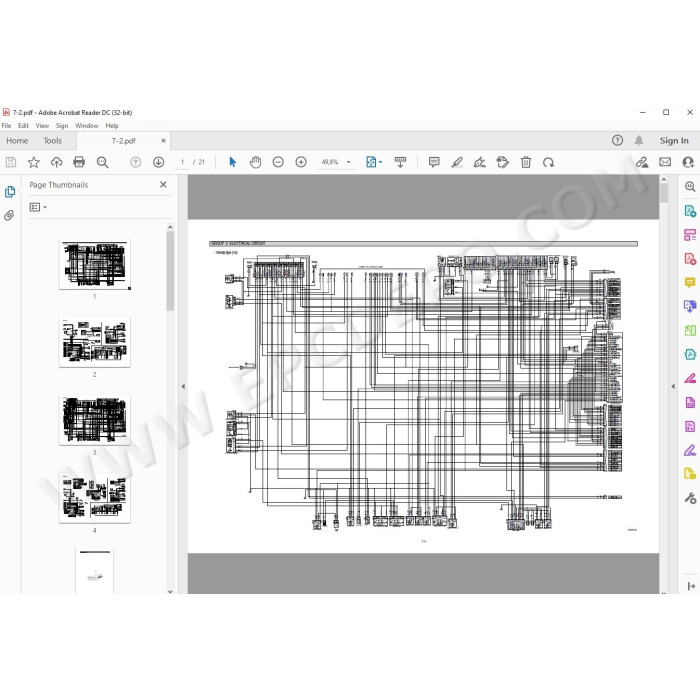Select page 4 thumbnail
The height and width of the screenshot is (700, 700).
point(94,498)
